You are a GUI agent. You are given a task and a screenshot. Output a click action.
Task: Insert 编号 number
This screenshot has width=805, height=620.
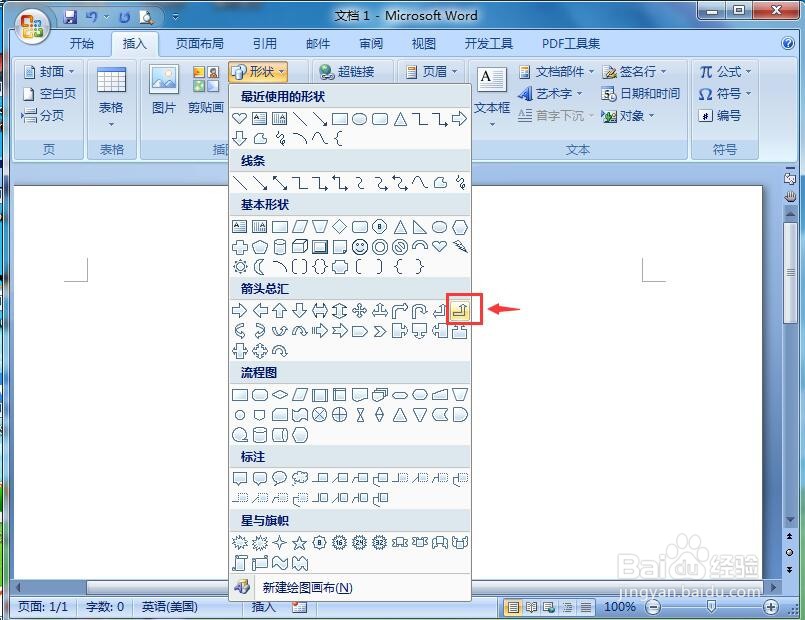point(720,115)
